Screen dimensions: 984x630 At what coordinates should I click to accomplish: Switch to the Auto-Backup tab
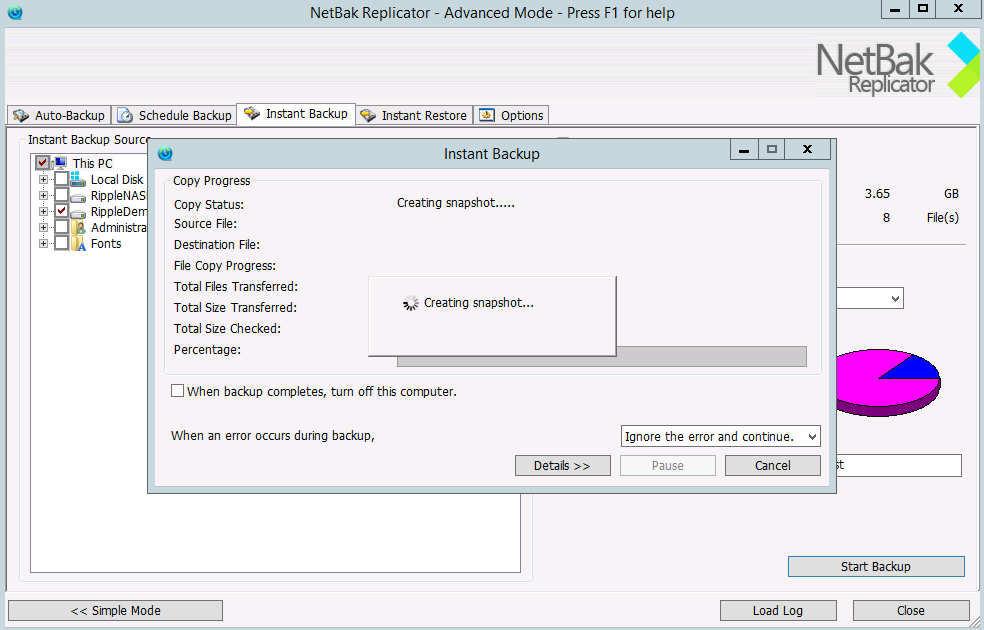[60, 115]
